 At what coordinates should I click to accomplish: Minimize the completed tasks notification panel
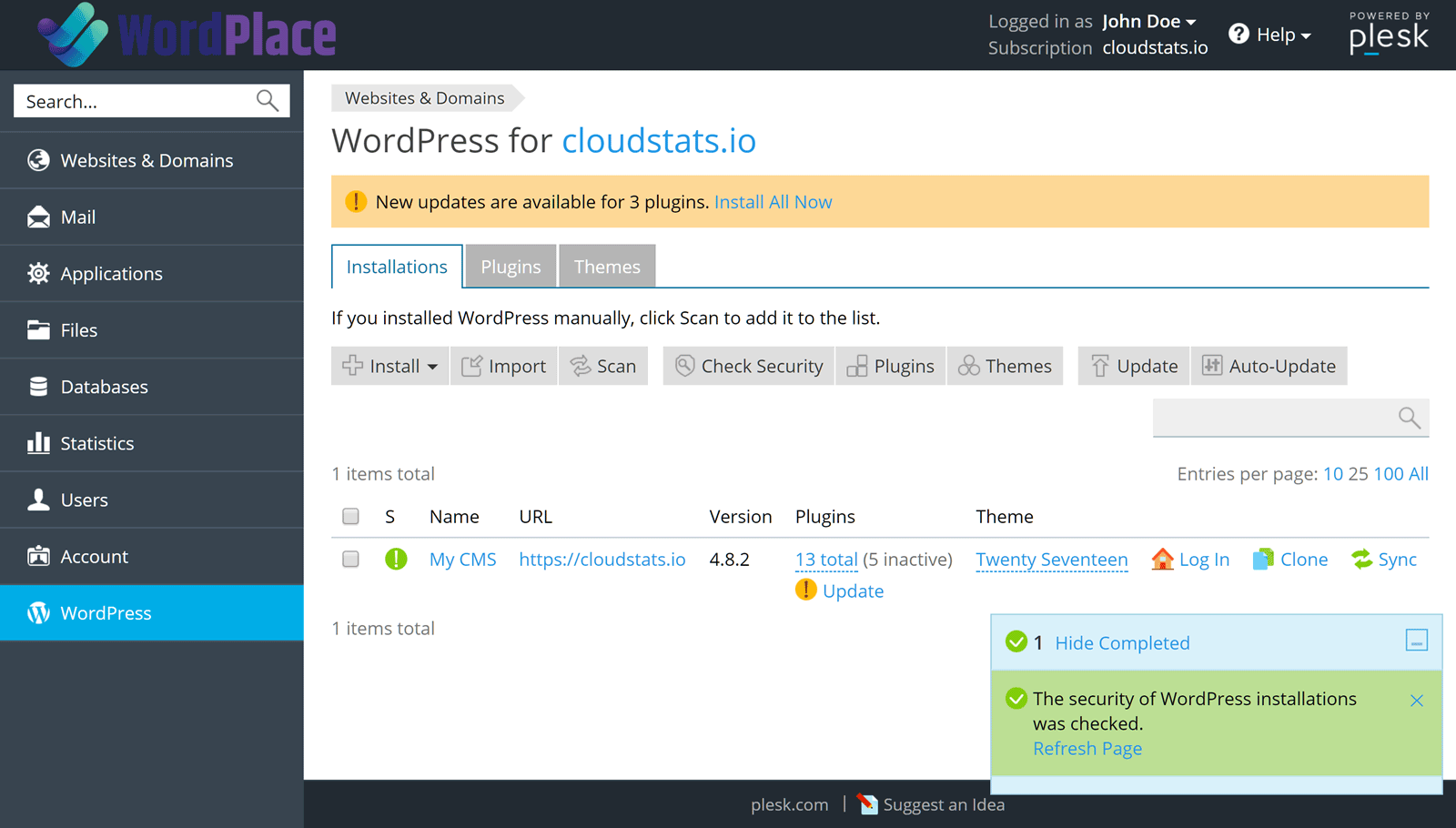click(1416, 641)
